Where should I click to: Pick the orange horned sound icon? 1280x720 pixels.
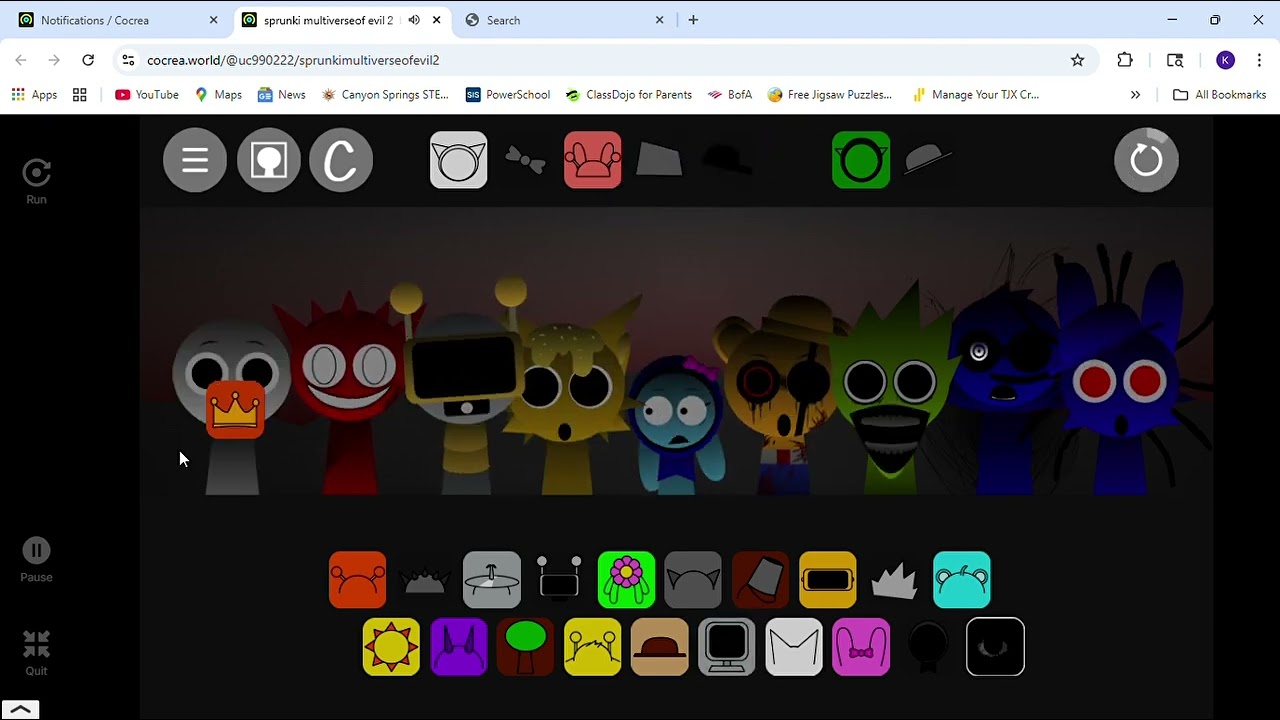(358, 580)
